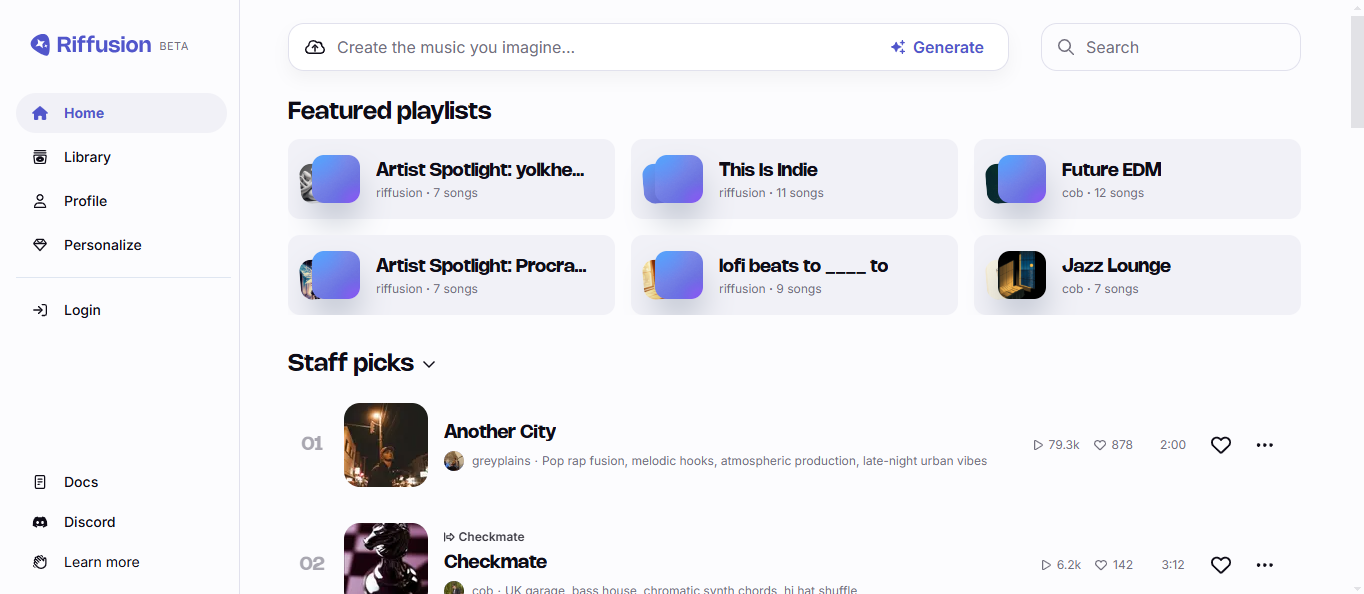
Task: Open the Learn more link text
Action: [x=102, y=562]
